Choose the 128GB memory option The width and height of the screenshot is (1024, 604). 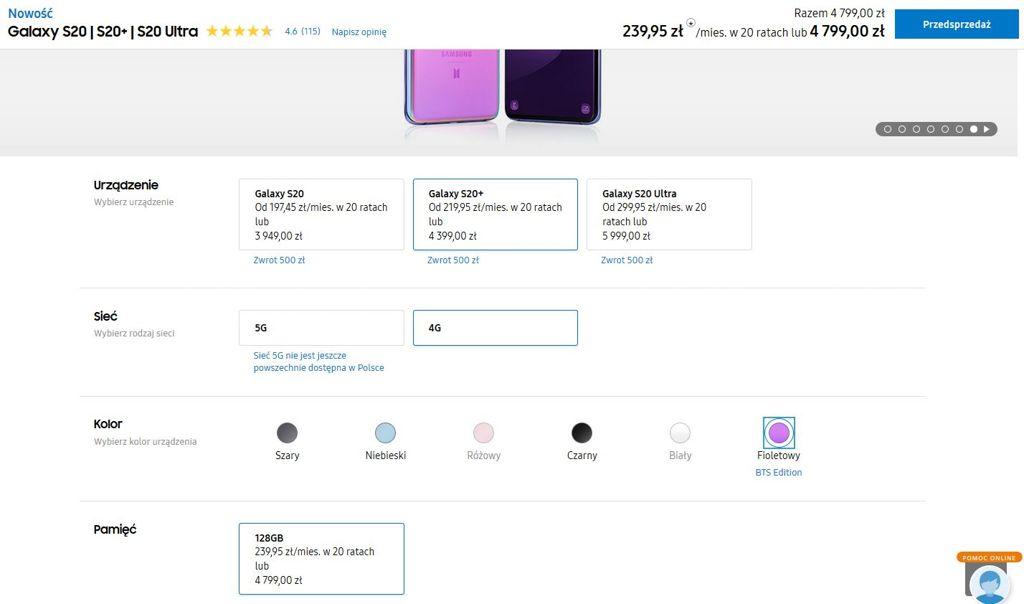coord(321,558)
